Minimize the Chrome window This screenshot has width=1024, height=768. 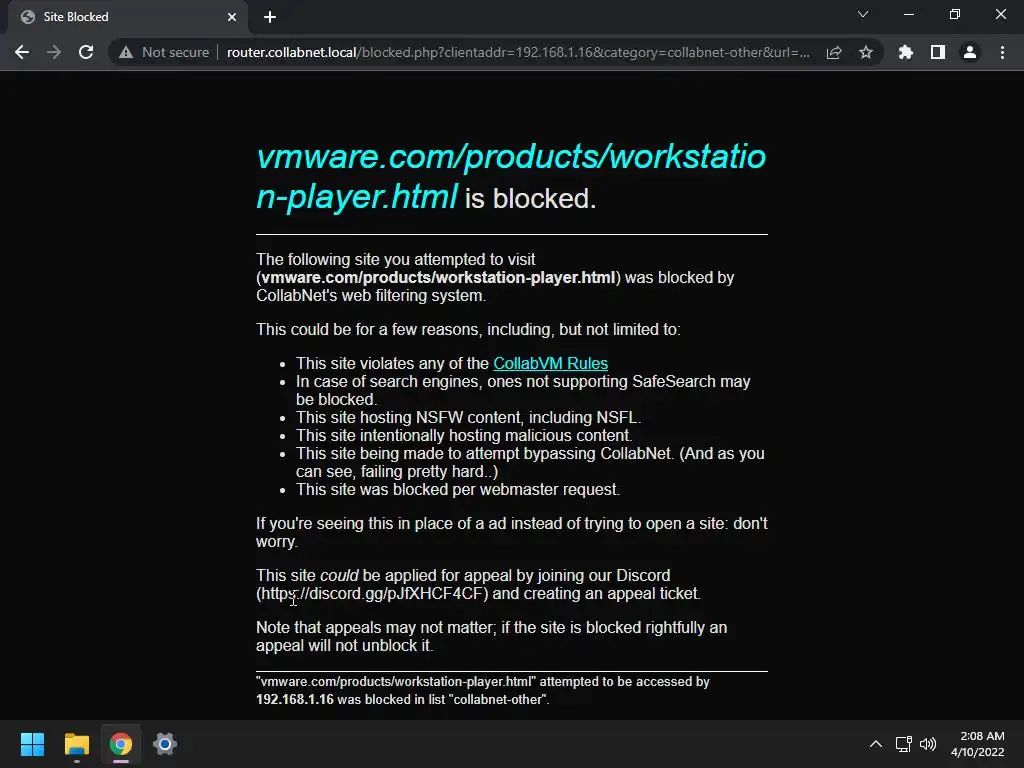pos(908,14)
